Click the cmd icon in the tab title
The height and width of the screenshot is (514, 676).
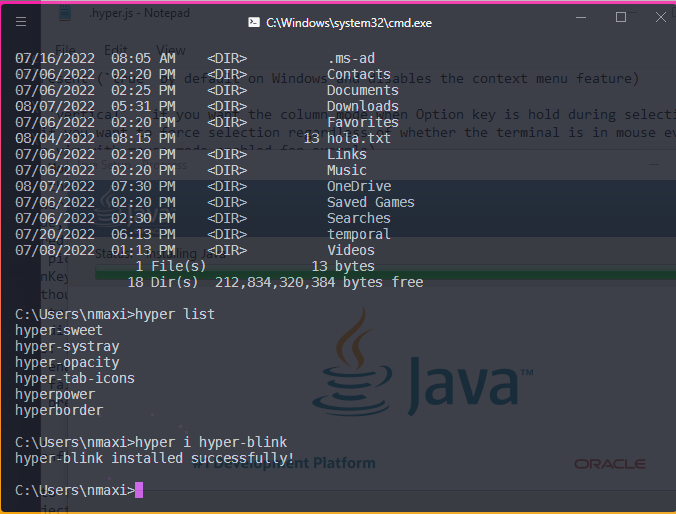click(x=255, y=21)
